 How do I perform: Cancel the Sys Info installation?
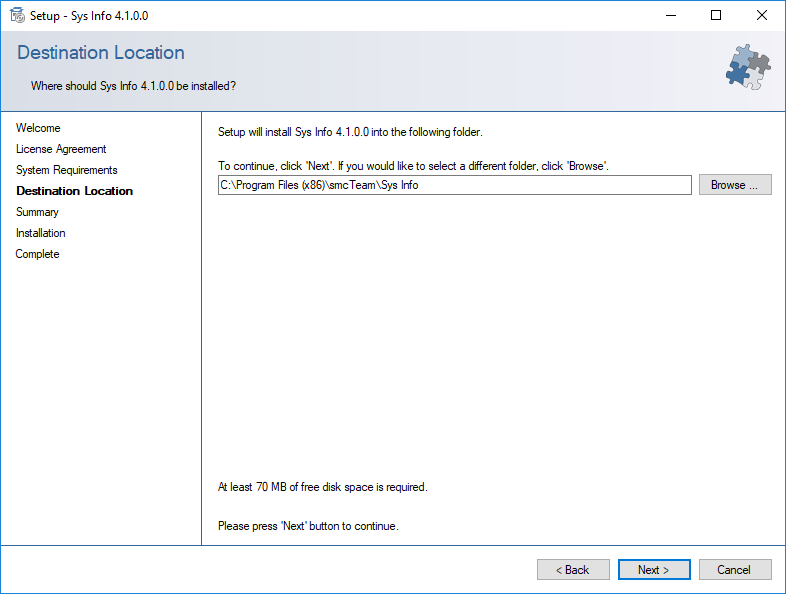point(735,569)
